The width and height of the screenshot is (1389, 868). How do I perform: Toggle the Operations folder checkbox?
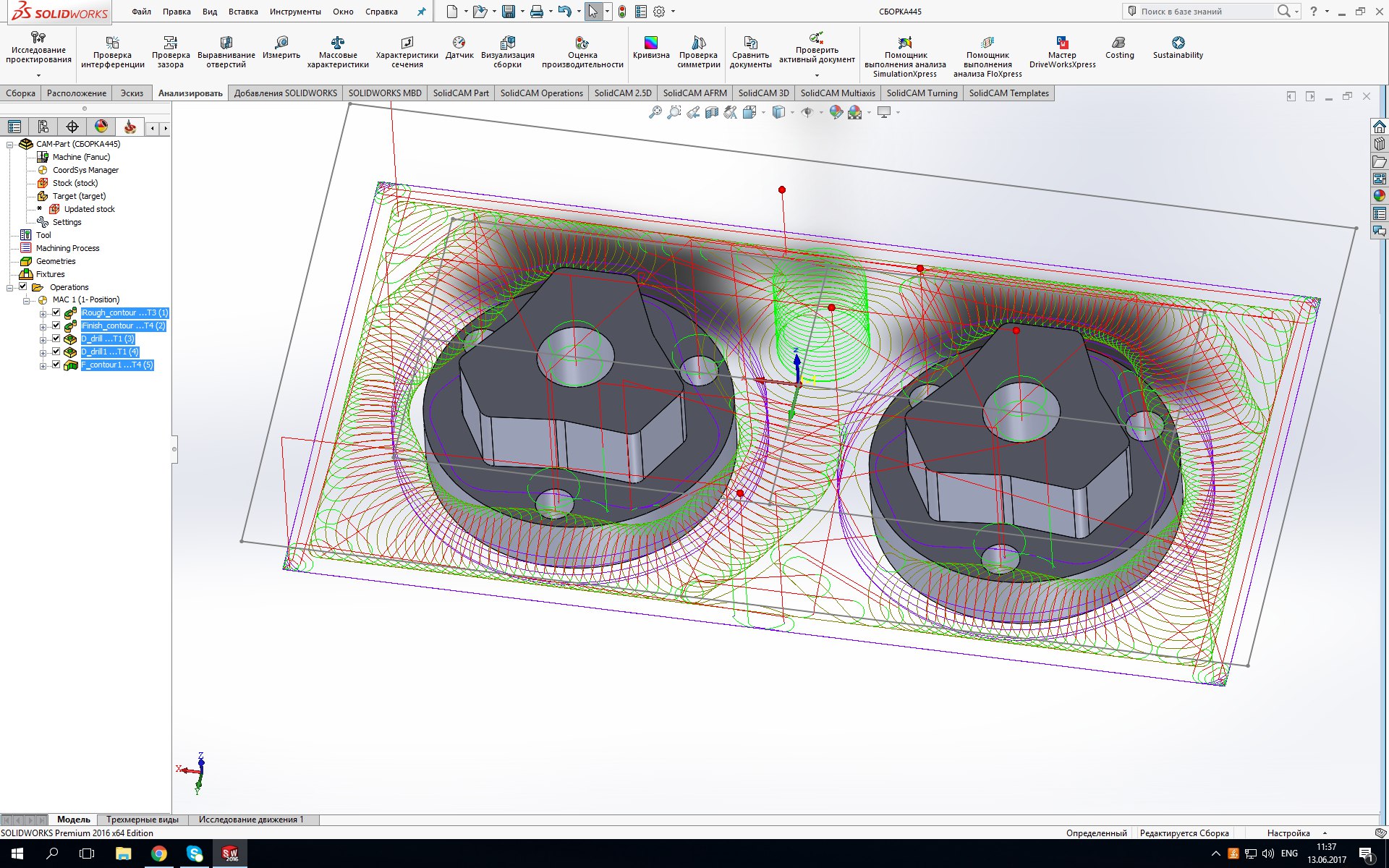pyautogui.click(x=22, y=286)
